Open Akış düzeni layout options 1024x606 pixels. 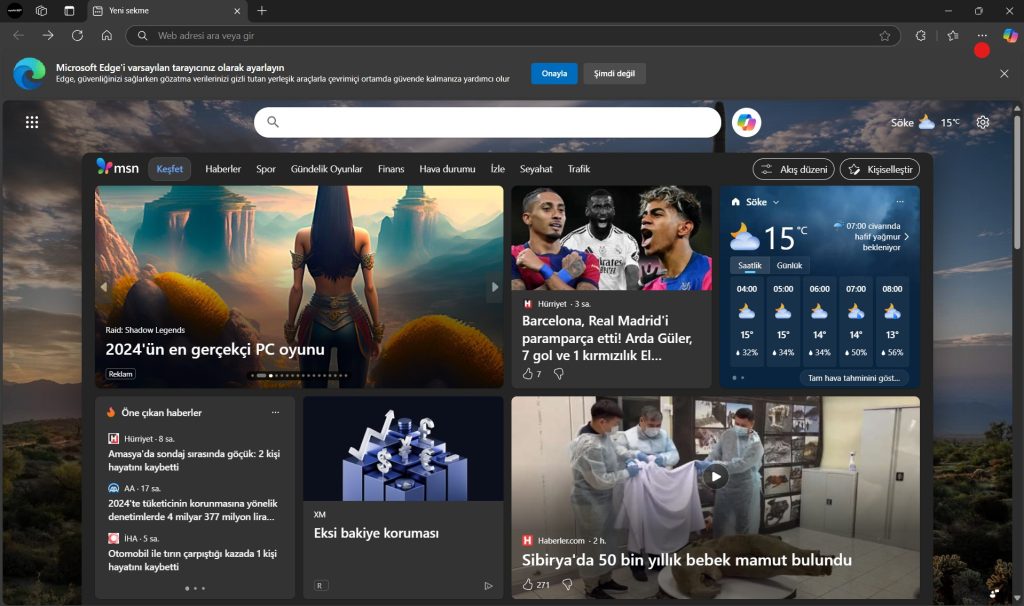(x=793, y=169)
